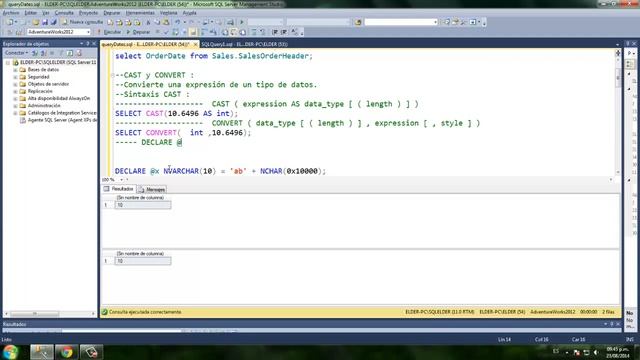Click the Cut scissors icon

click(x=148, y=22)
